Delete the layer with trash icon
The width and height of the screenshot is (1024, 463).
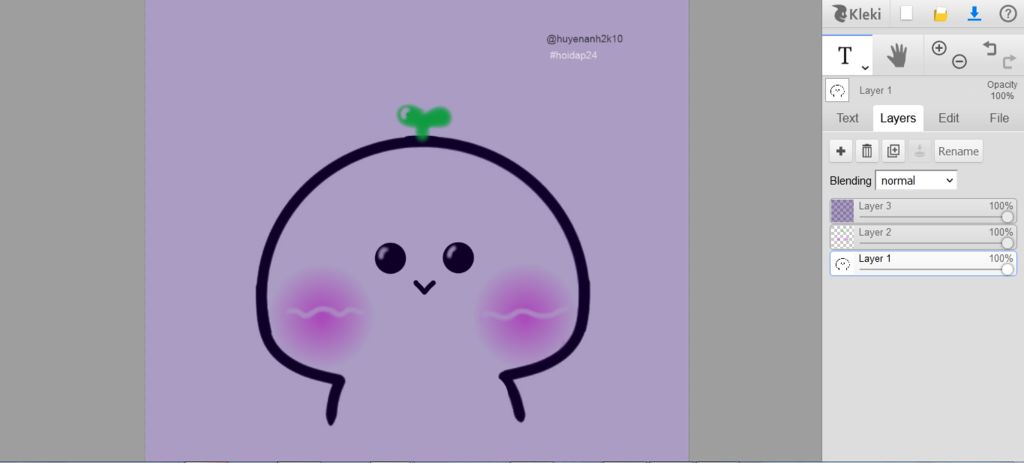point(867,151)
